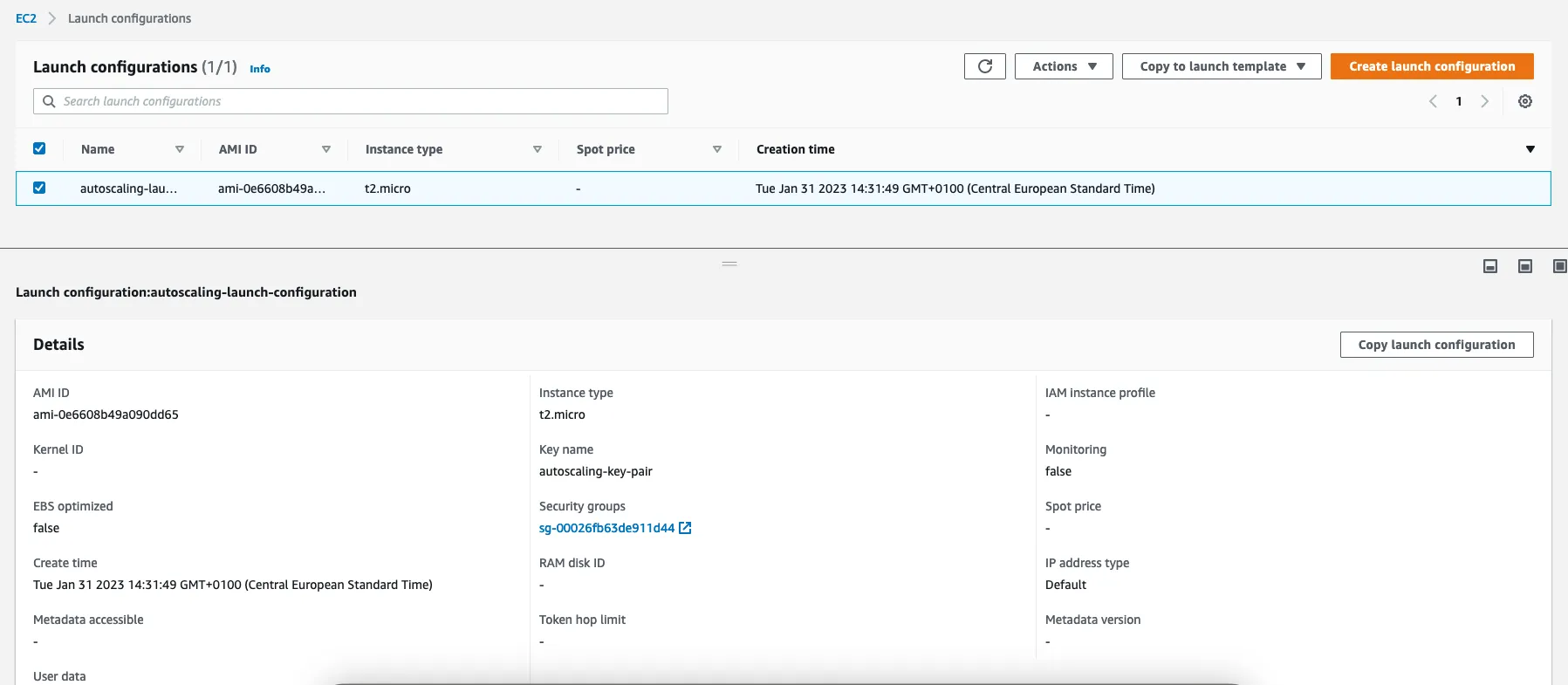Toggle the select-all header checkbox

pyautogui.click(x=39, y=148)
